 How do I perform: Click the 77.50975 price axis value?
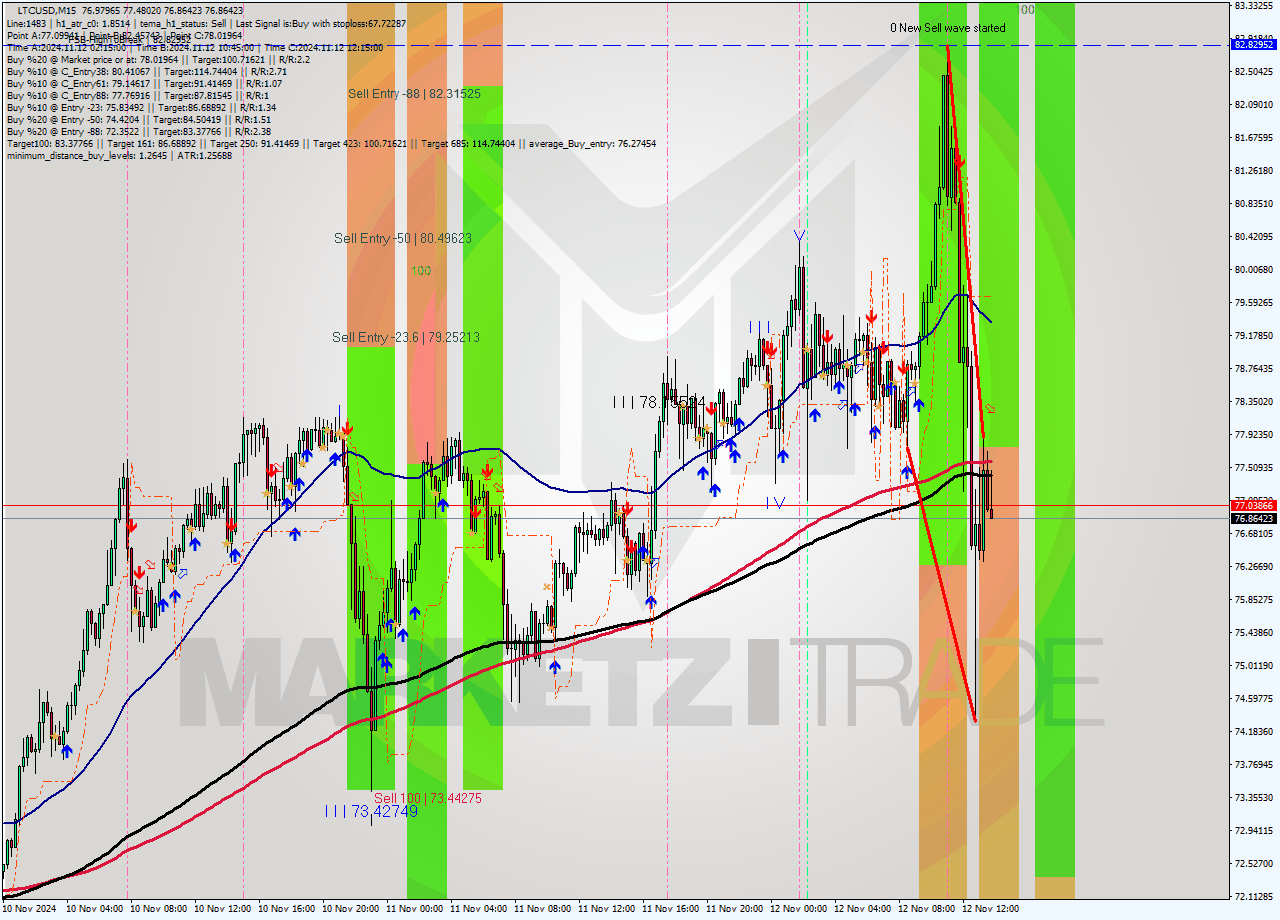1253,467
